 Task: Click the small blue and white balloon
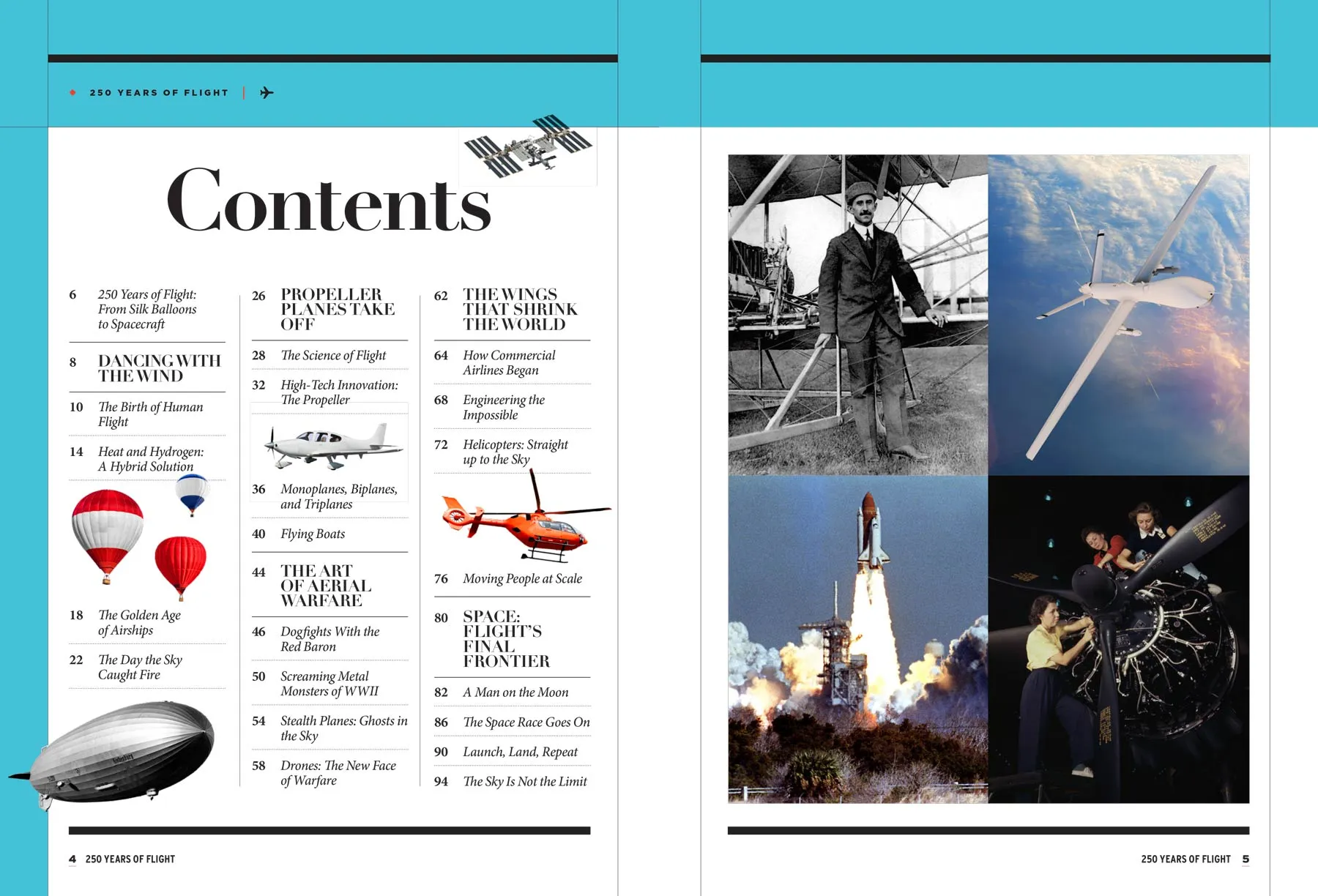193,494
